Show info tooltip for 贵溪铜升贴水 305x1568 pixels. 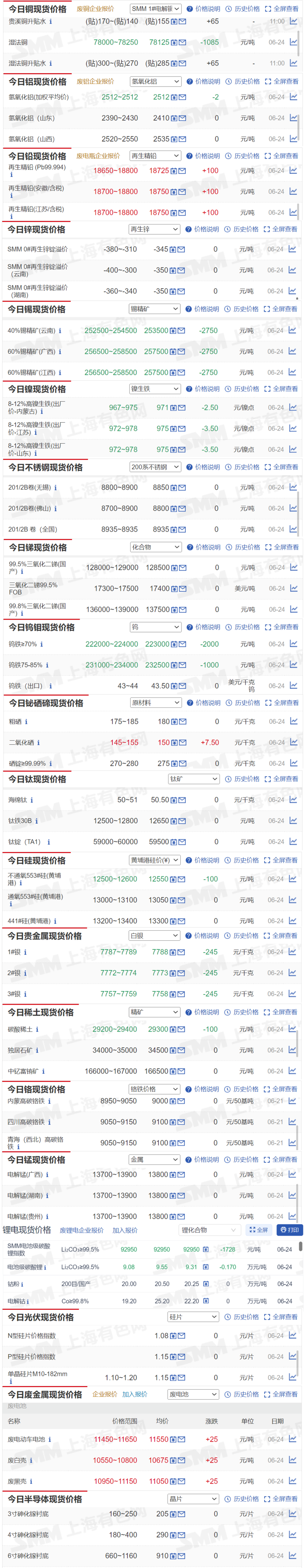[51, 21]
